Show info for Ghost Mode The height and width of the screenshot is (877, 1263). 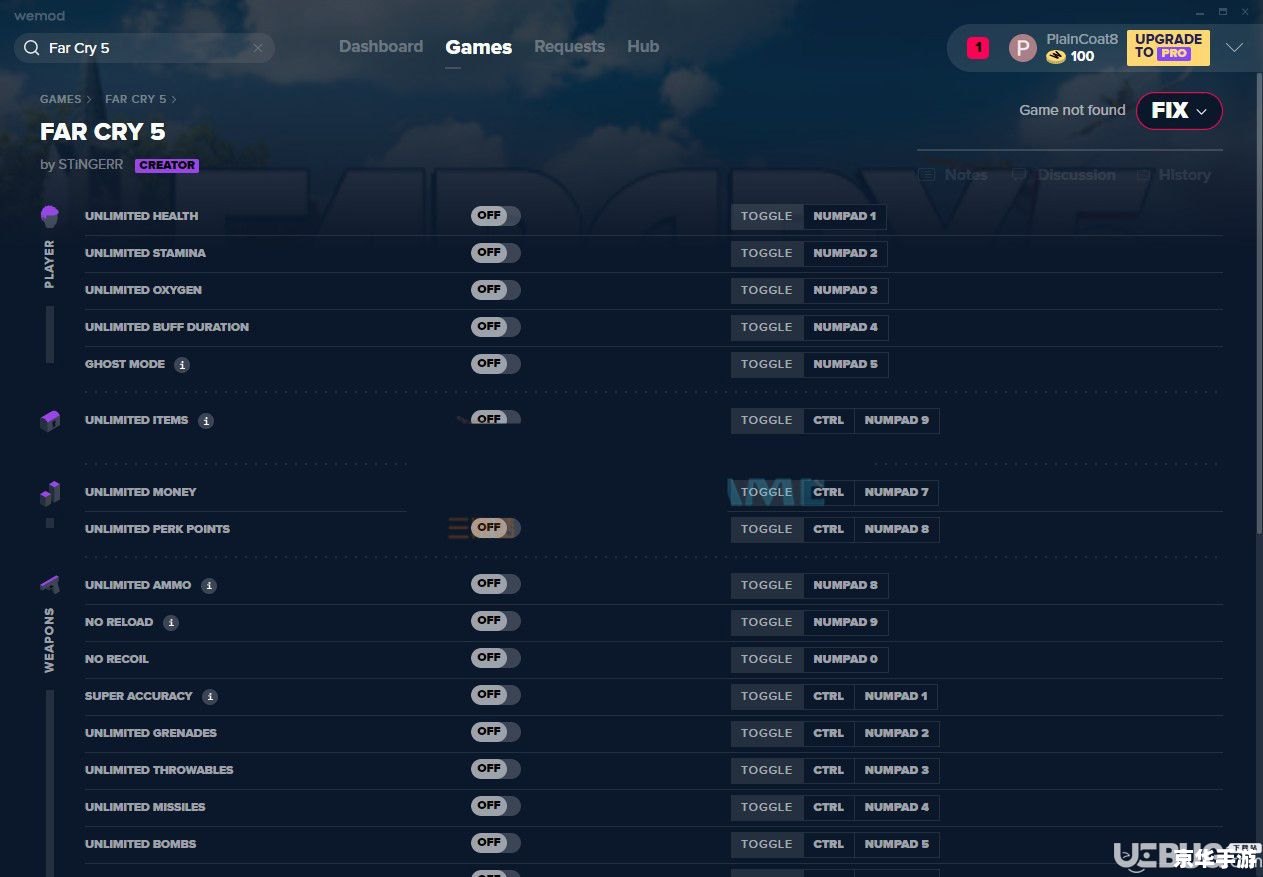(x=182, y=365)
